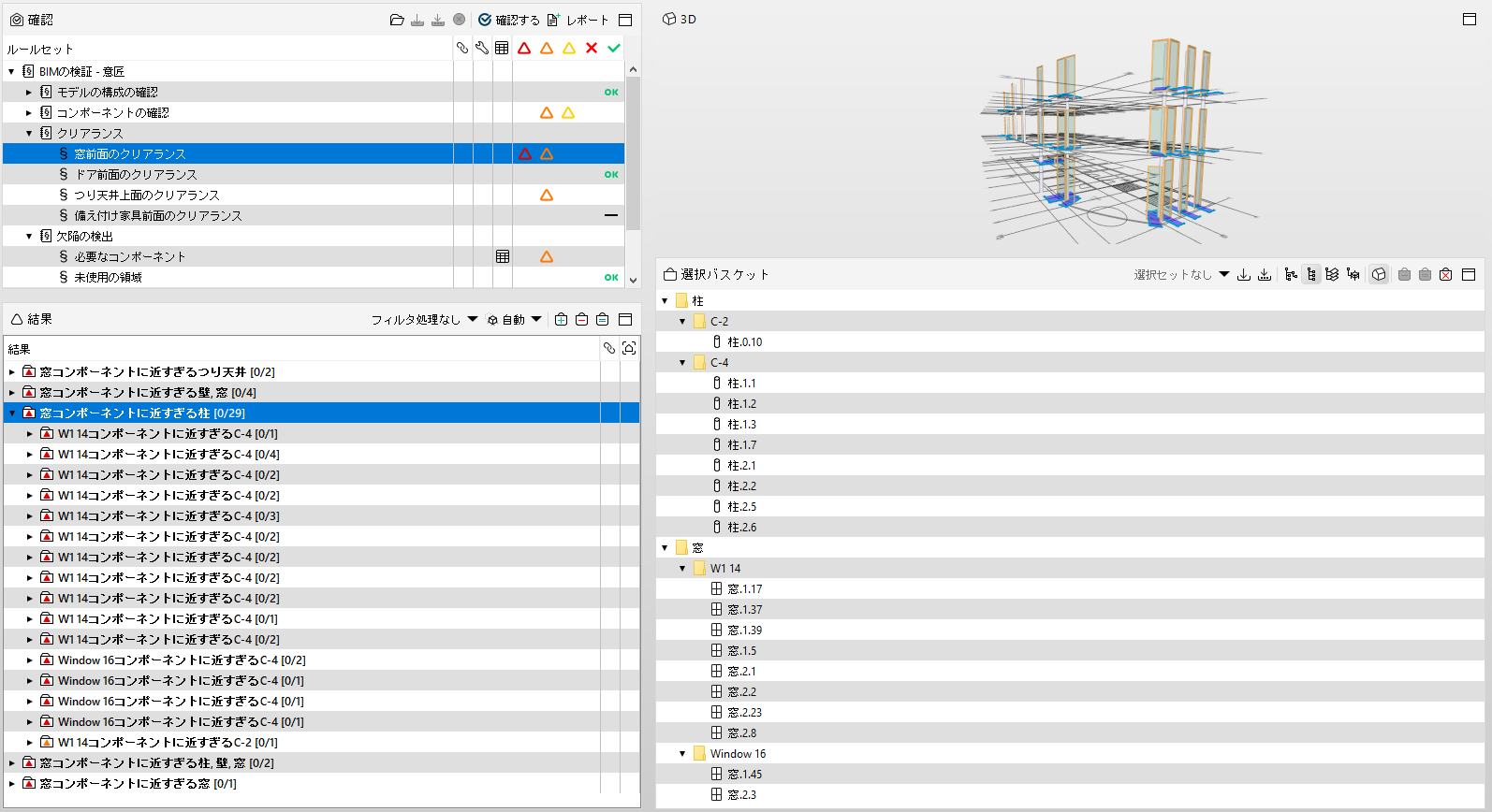Click the yellow triangle severity header icon
The image size is (1492, 812).
coord(569,48)
